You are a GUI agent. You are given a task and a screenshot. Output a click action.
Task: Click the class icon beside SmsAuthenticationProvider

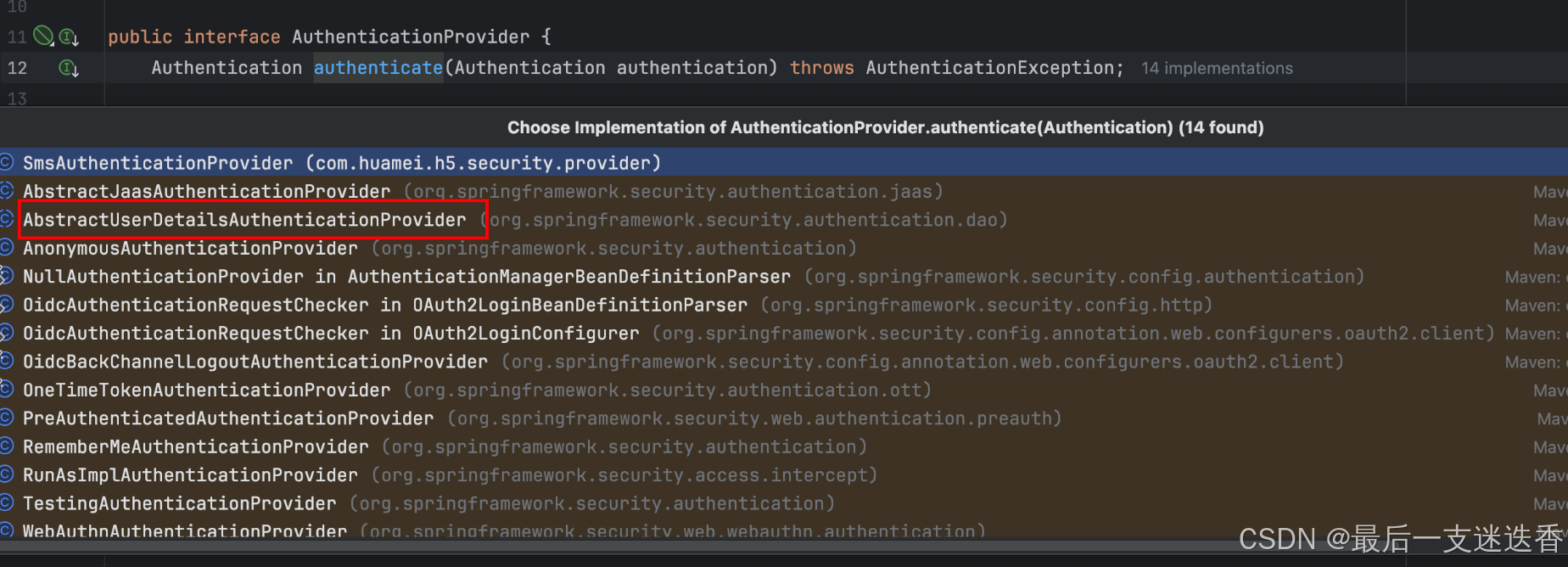tap(6, 162)
